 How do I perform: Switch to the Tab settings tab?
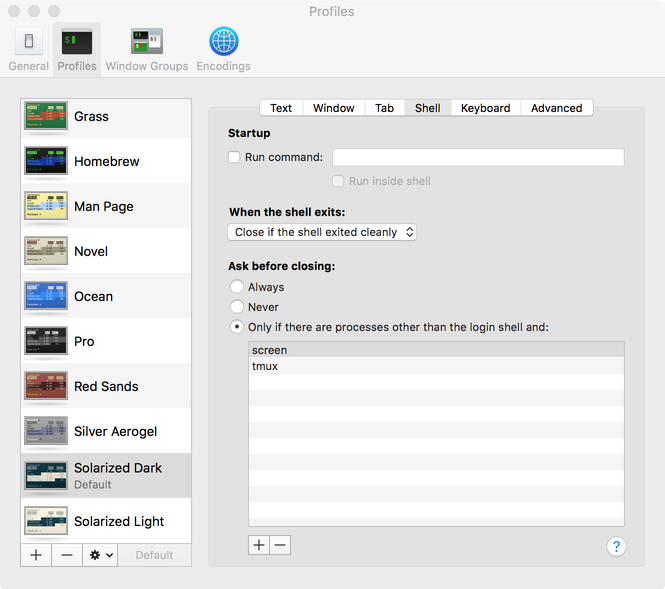click(x=385, y=108)
